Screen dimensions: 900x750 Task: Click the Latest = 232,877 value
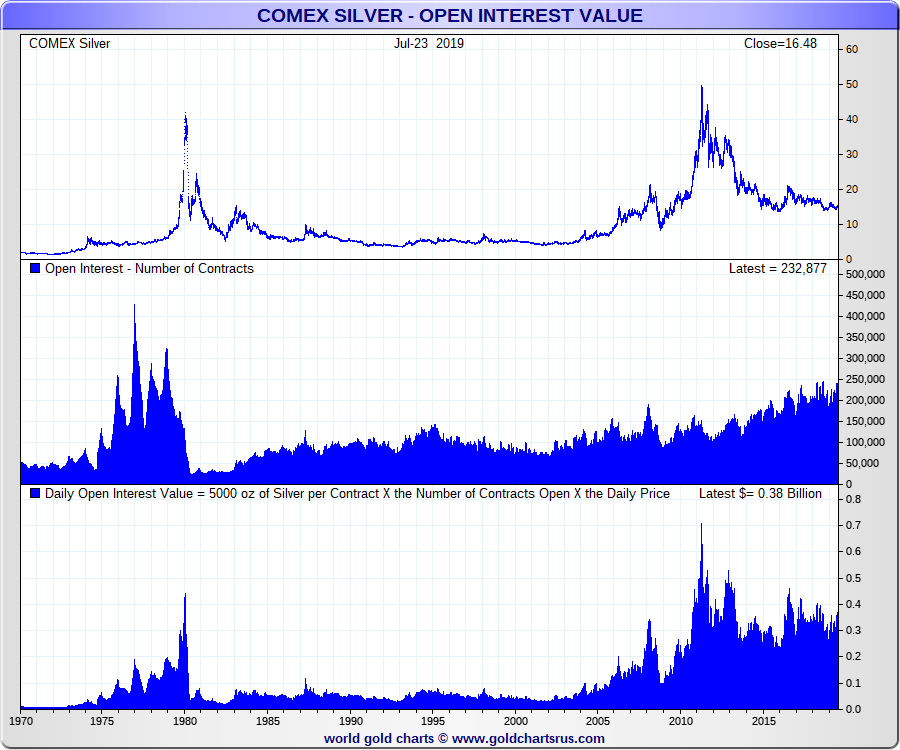pyautogui.click(x=778, y=269)
